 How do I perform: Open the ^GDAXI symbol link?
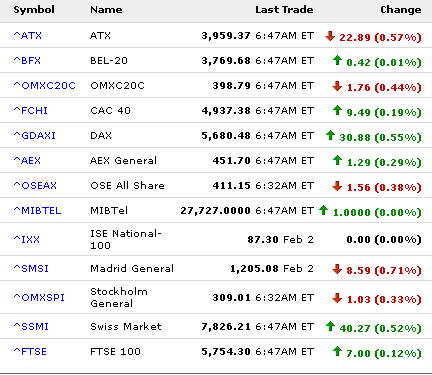35,136
